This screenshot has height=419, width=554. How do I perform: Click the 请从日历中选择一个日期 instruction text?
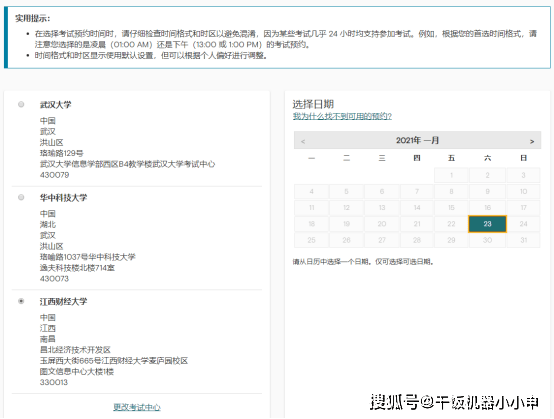coord(363,262)
